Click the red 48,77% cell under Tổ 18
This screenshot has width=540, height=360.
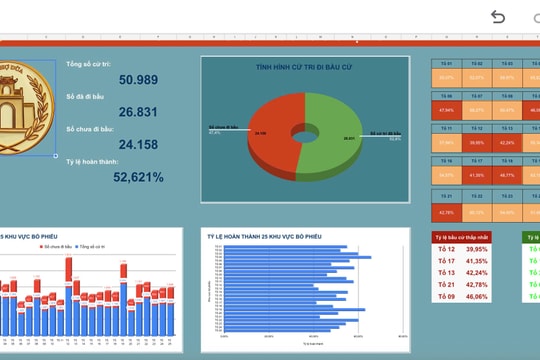(x=507, y=175)
